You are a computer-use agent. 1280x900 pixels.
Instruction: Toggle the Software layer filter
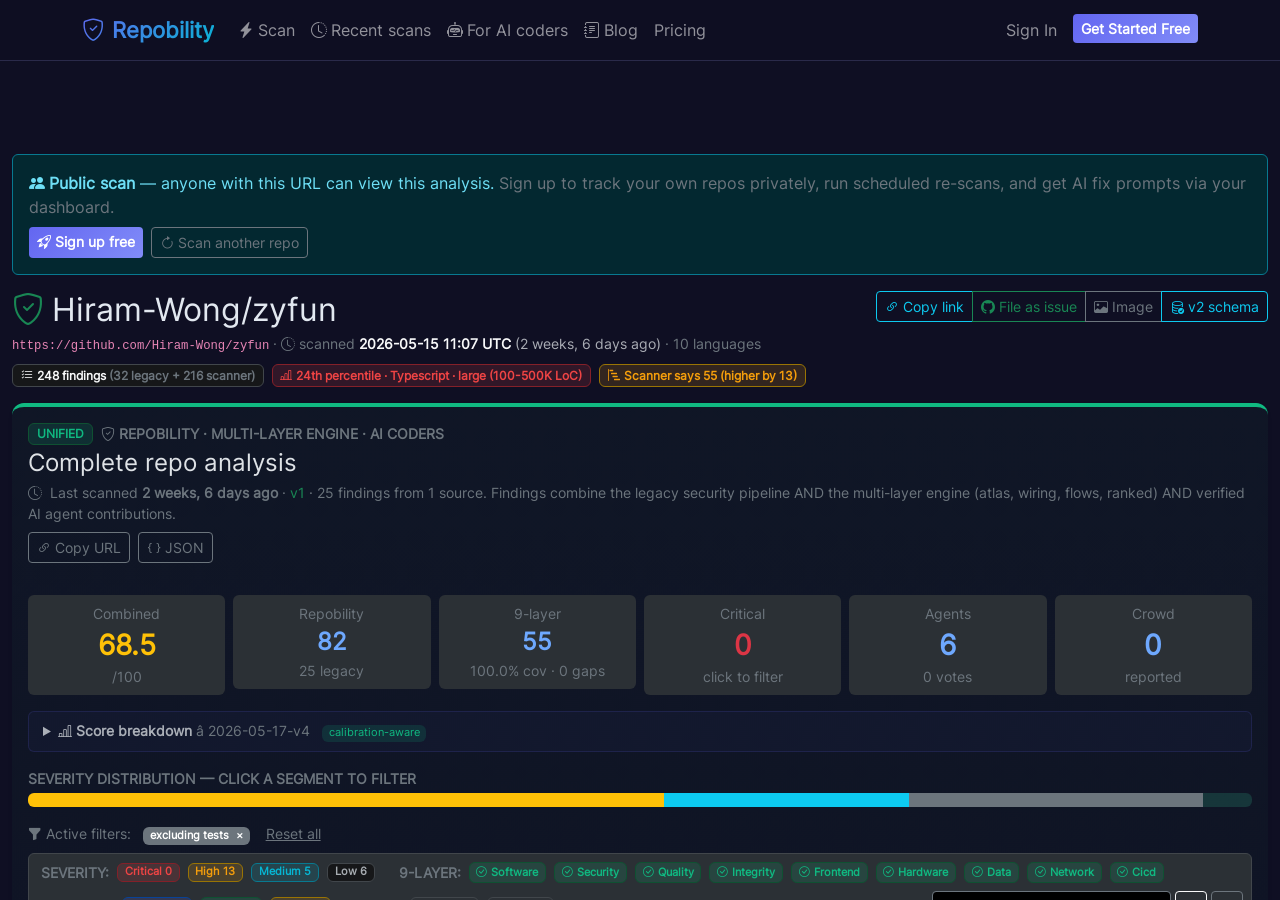coord(507,872)
